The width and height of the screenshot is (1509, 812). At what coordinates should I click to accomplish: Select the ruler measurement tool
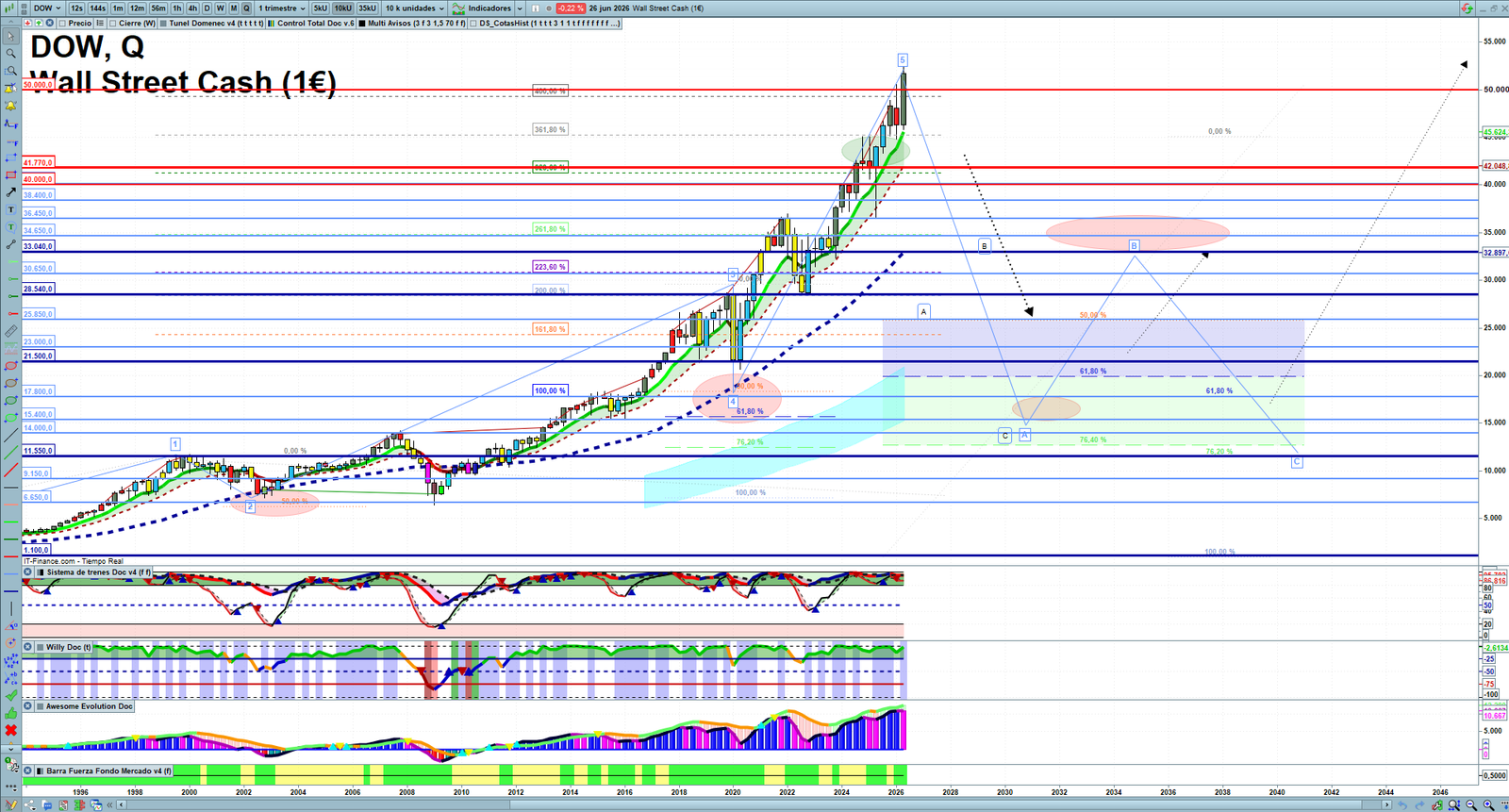(x=10, y=331)
